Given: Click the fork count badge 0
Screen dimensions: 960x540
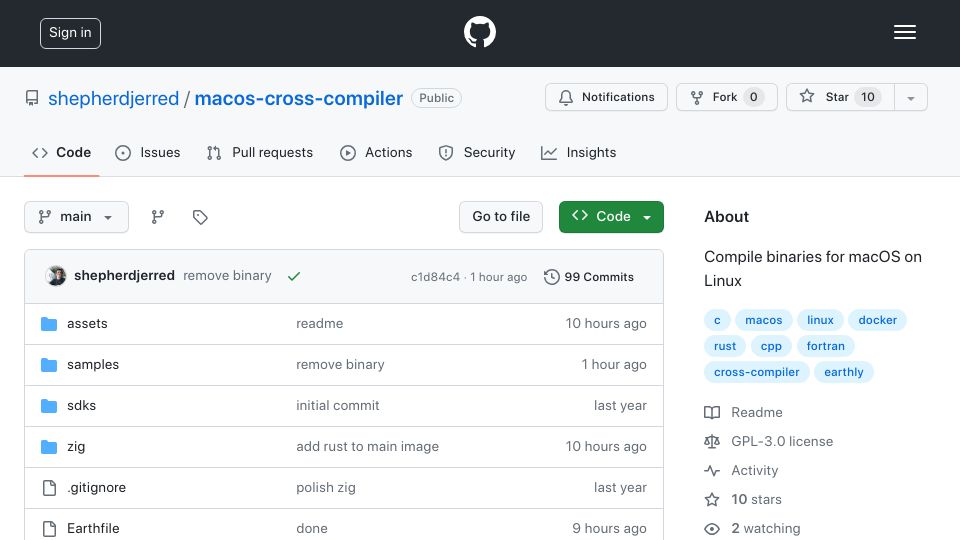Looking at the screenshot, I should (754, 97).
